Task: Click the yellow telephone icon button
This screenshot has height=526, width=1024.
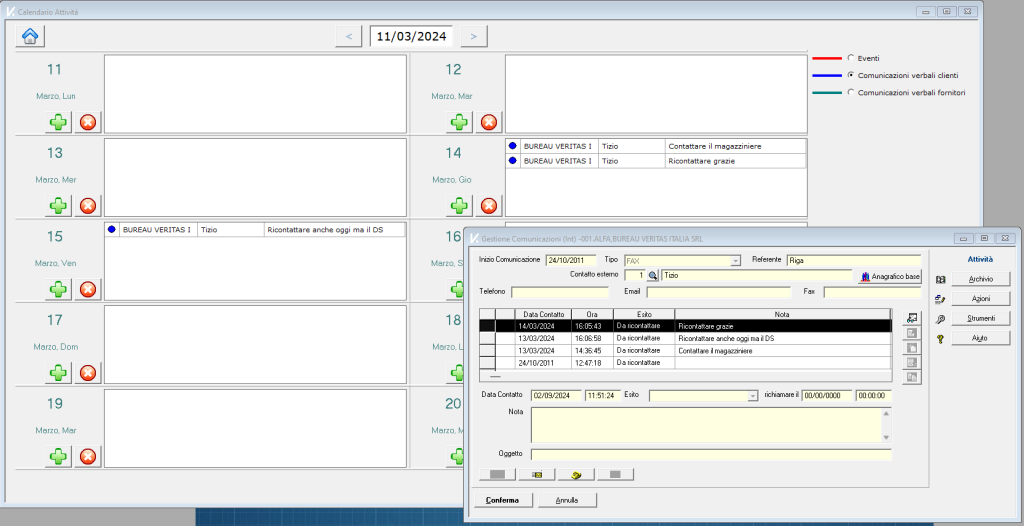Action: click(x=575, y=474)
